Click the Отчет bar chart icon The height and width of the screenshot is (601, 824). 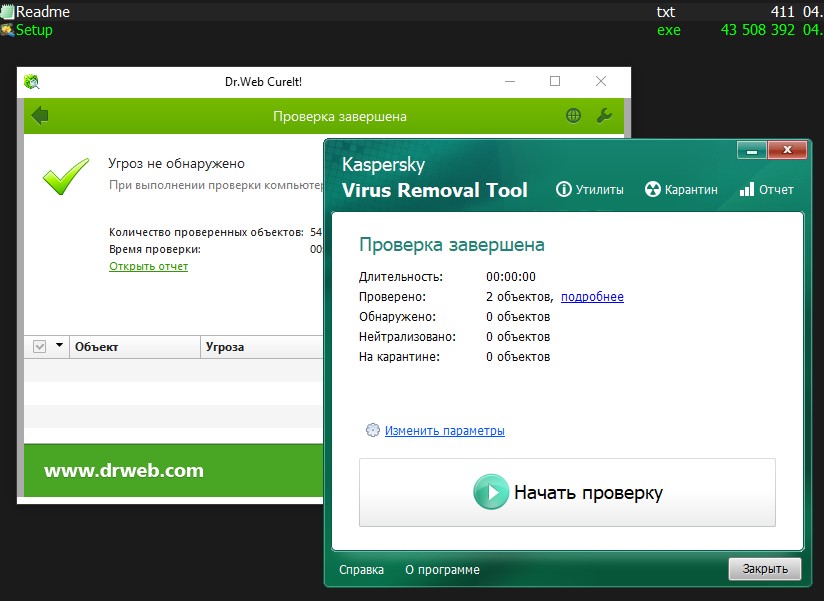coord(747,189)
